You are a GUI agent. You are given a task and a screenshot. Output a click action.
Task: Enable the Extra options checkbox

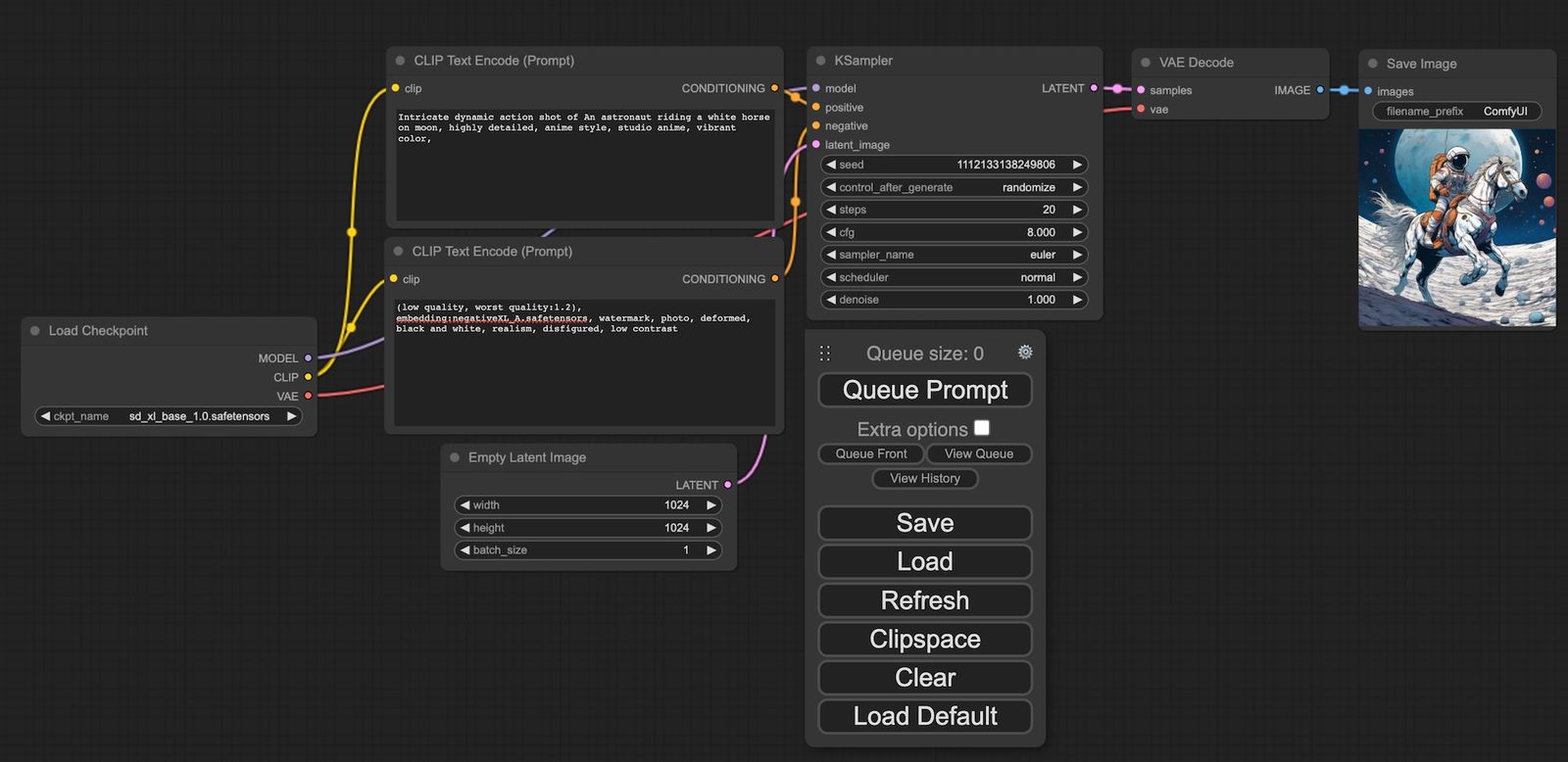[x=982, y=428]
